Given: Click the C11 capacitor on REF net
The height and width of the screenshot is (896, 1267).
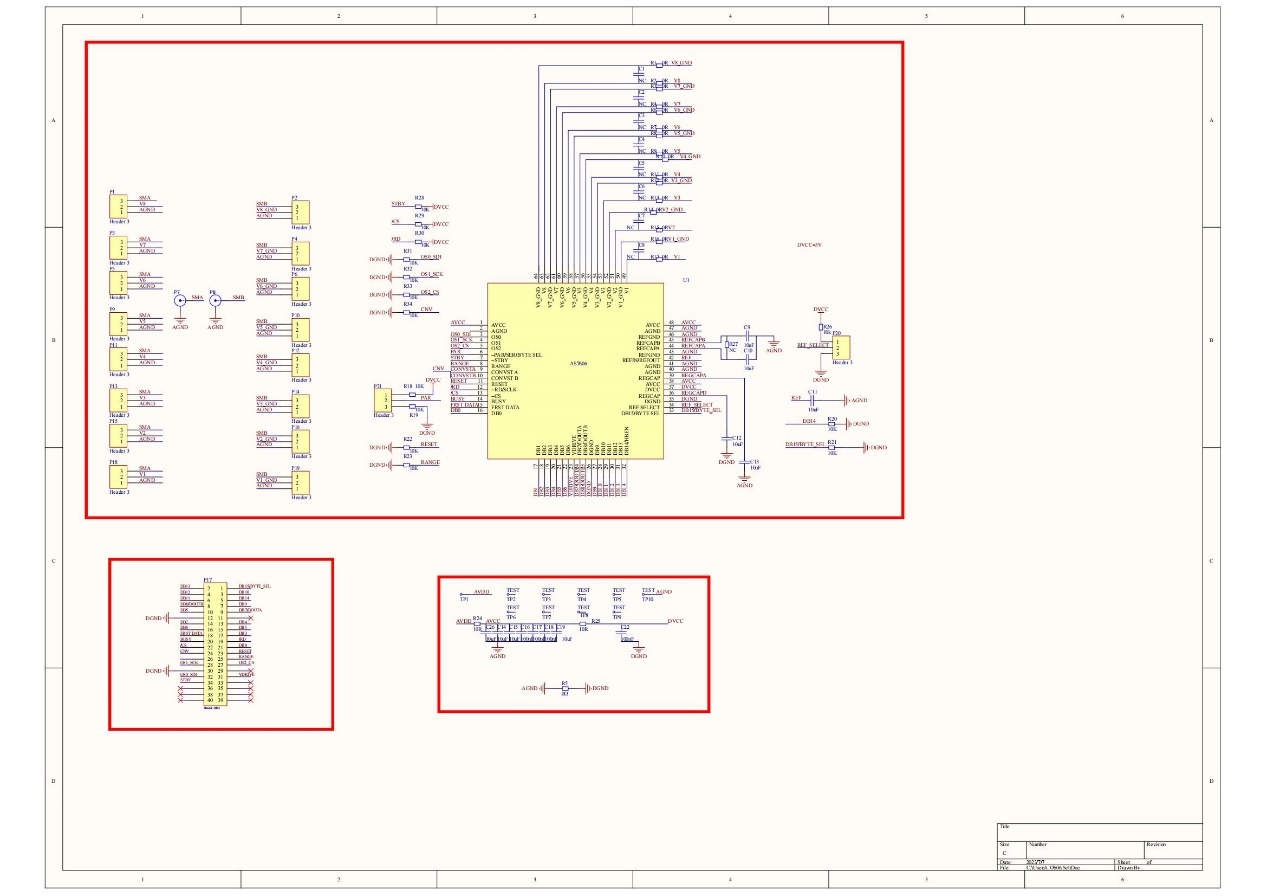Looking at the screenshot, I should coord(813,399).
